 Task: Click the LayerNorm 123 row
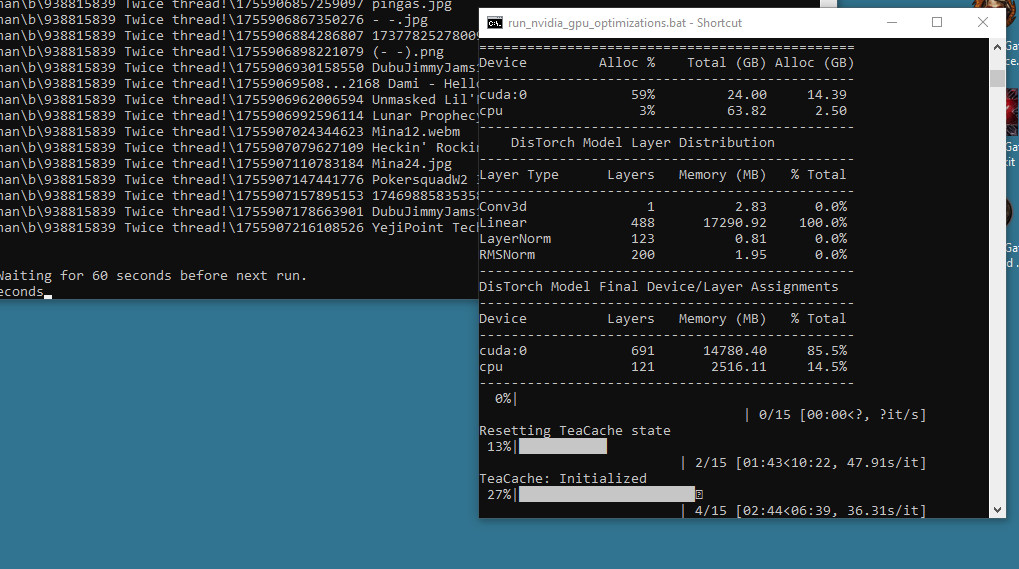coord(663,239)
